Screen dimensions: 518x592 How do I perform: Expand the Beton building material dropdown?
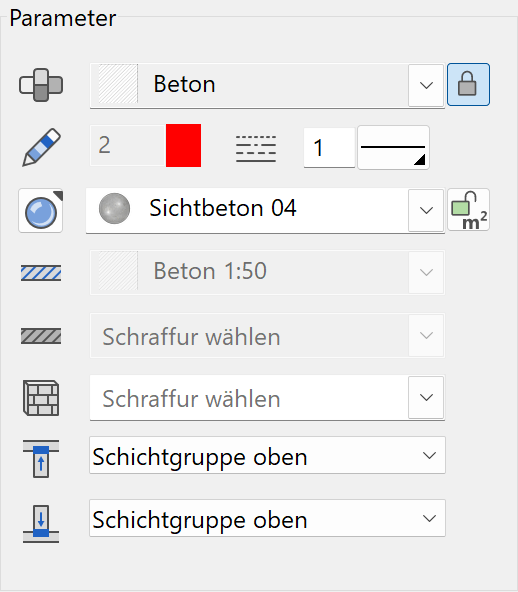pos(426,86)
